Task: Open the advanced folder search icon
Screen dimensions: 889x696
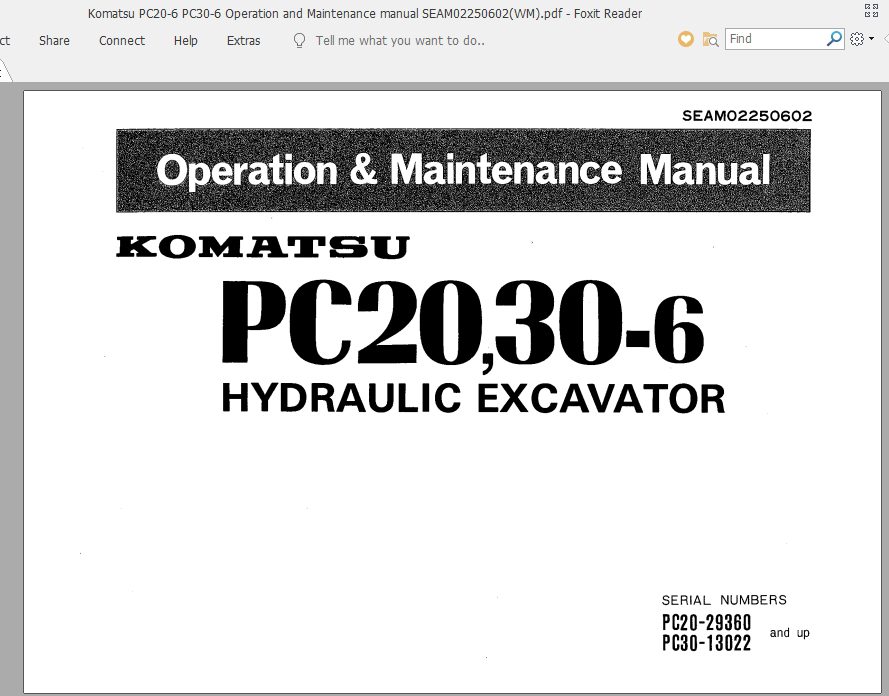Action: coord(710,39)
